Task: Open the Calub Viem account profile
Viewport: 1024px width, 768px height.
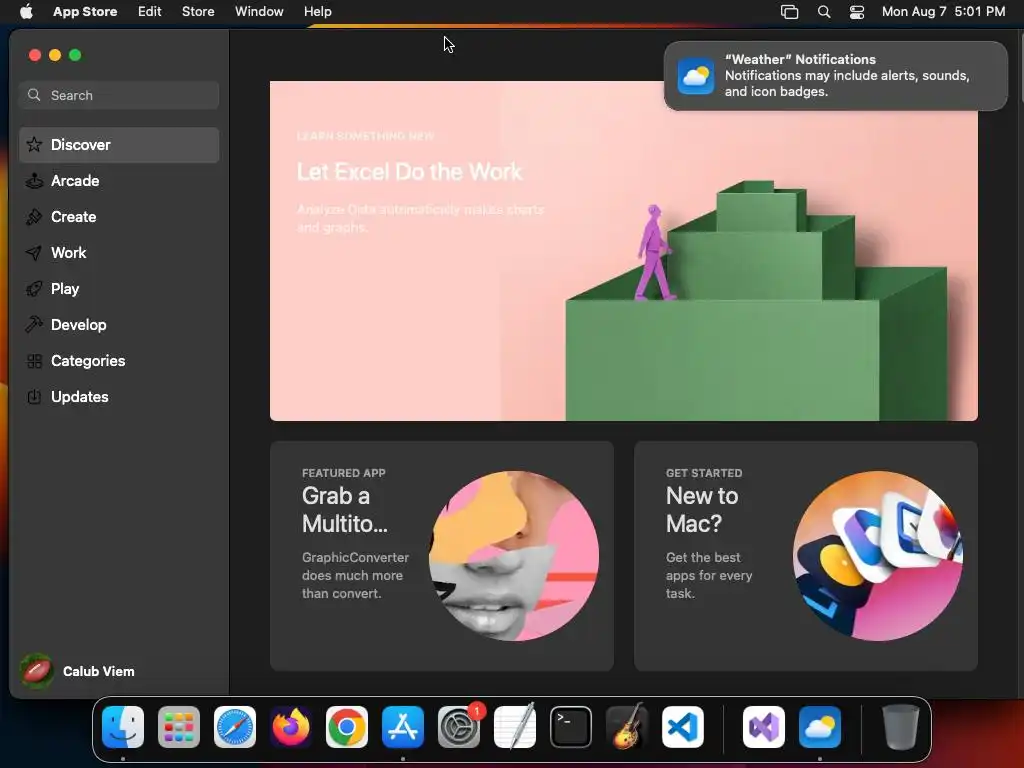Action: pos(77,671)
